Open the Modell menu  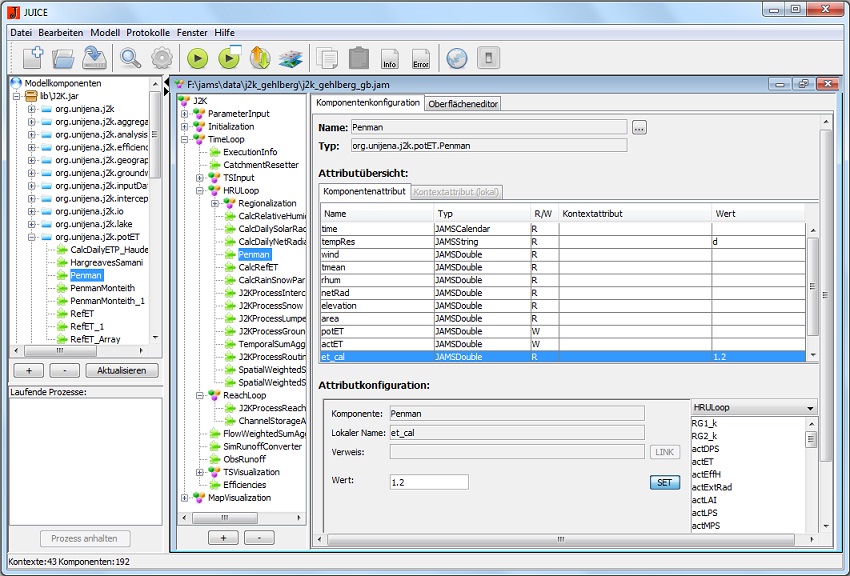pos(105,32)
